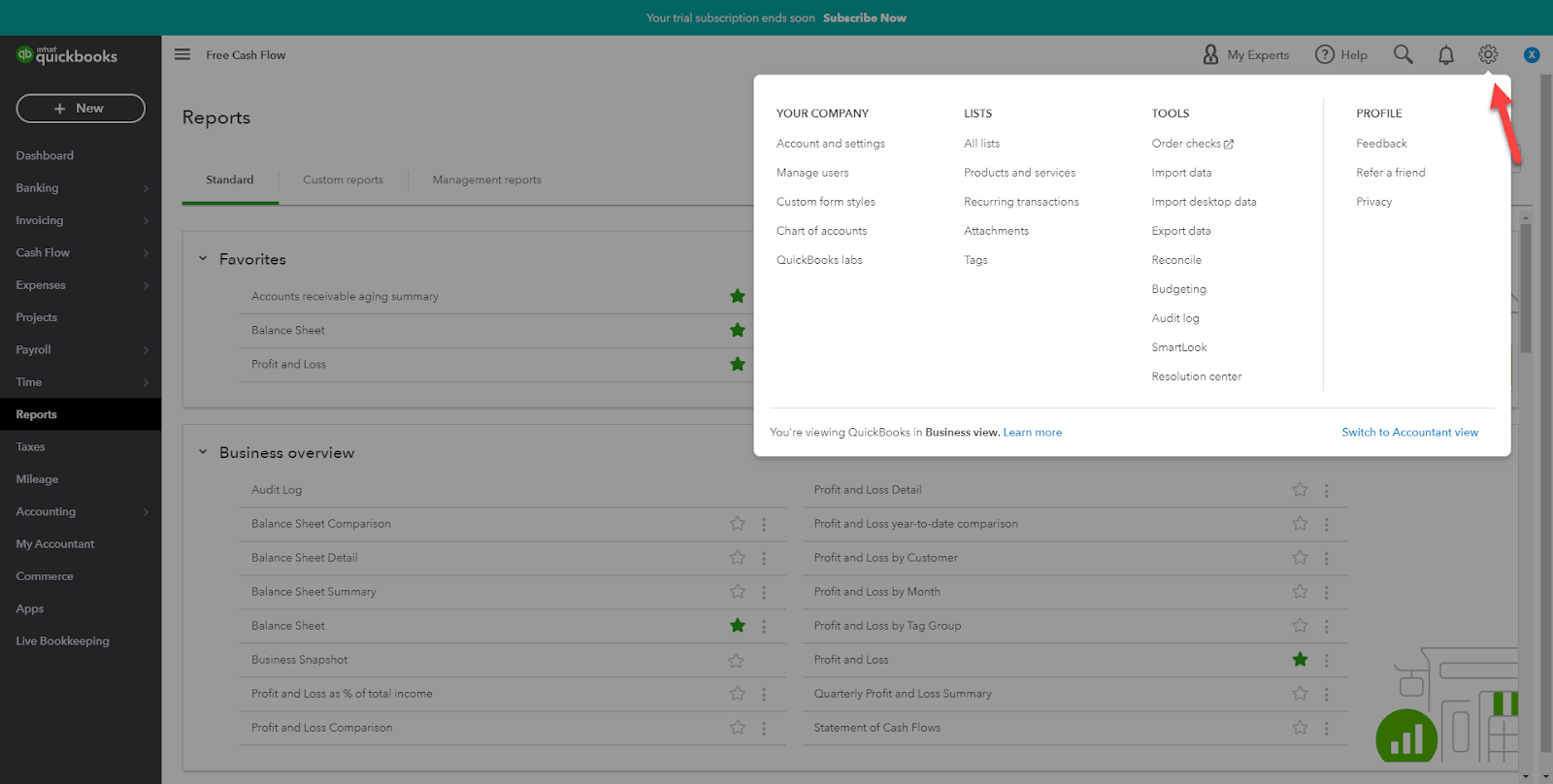
Task: Close the settings gear menu icon
Action: (1488, 54)
